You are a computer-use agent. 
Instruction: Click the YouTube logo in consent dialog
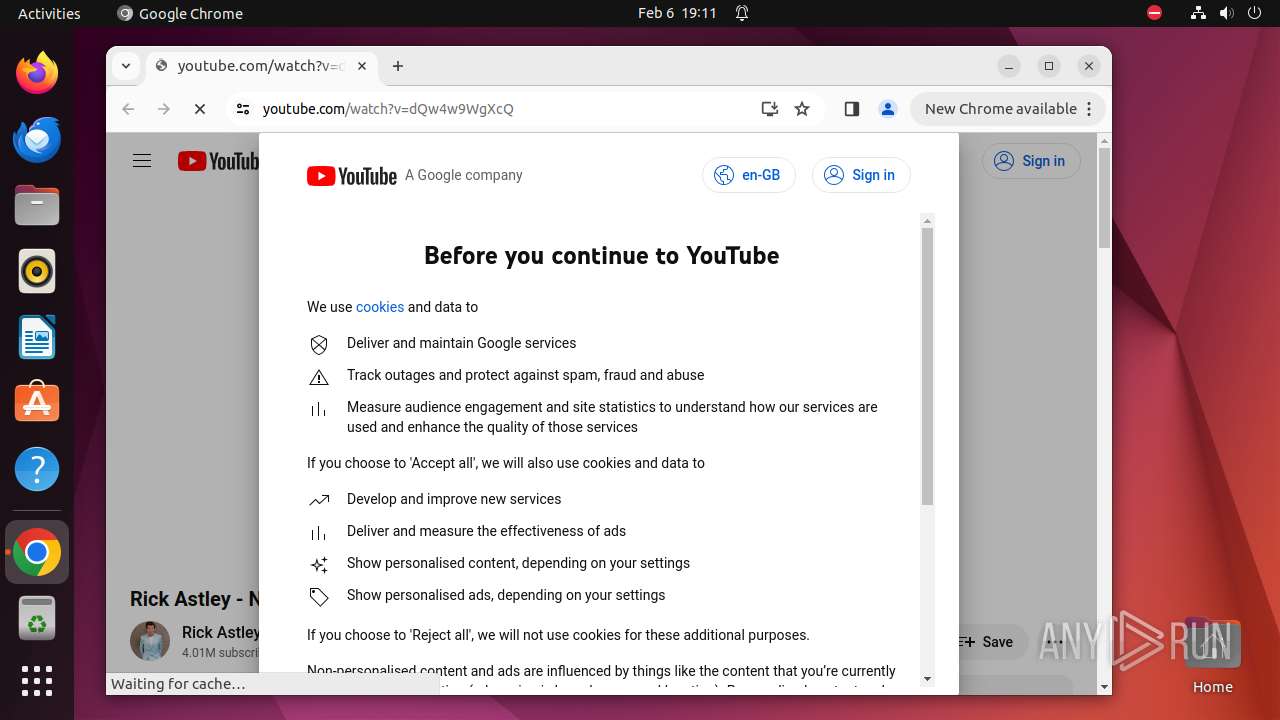pyautogui.click(x=352, y=176)
